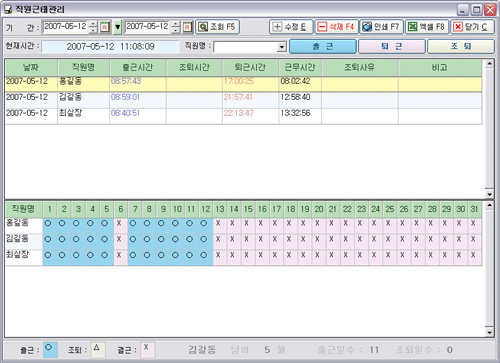Viewport: 500px width, 363px height.
Task: Click the clock-in time 08:57:43
Action: pyautogui.click(x=126, y=81)
